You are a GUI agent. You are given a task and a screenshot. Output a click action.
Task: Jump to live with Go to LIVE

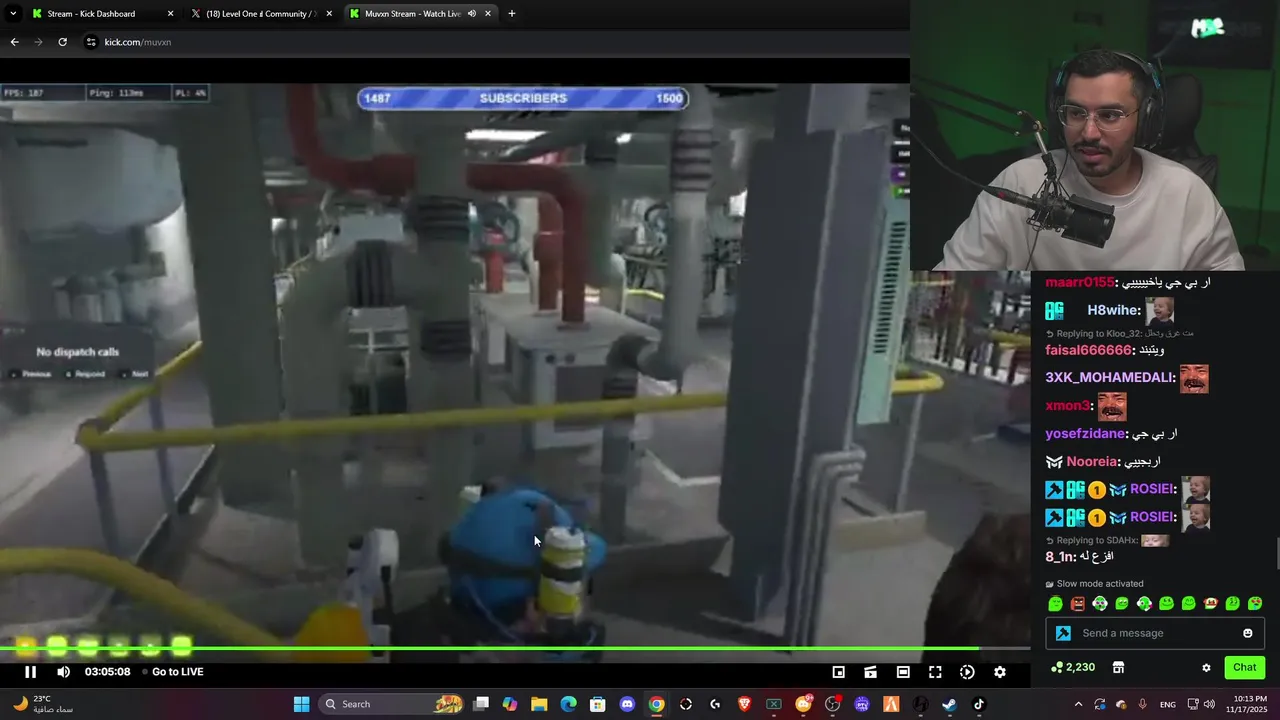click(177, 672)
